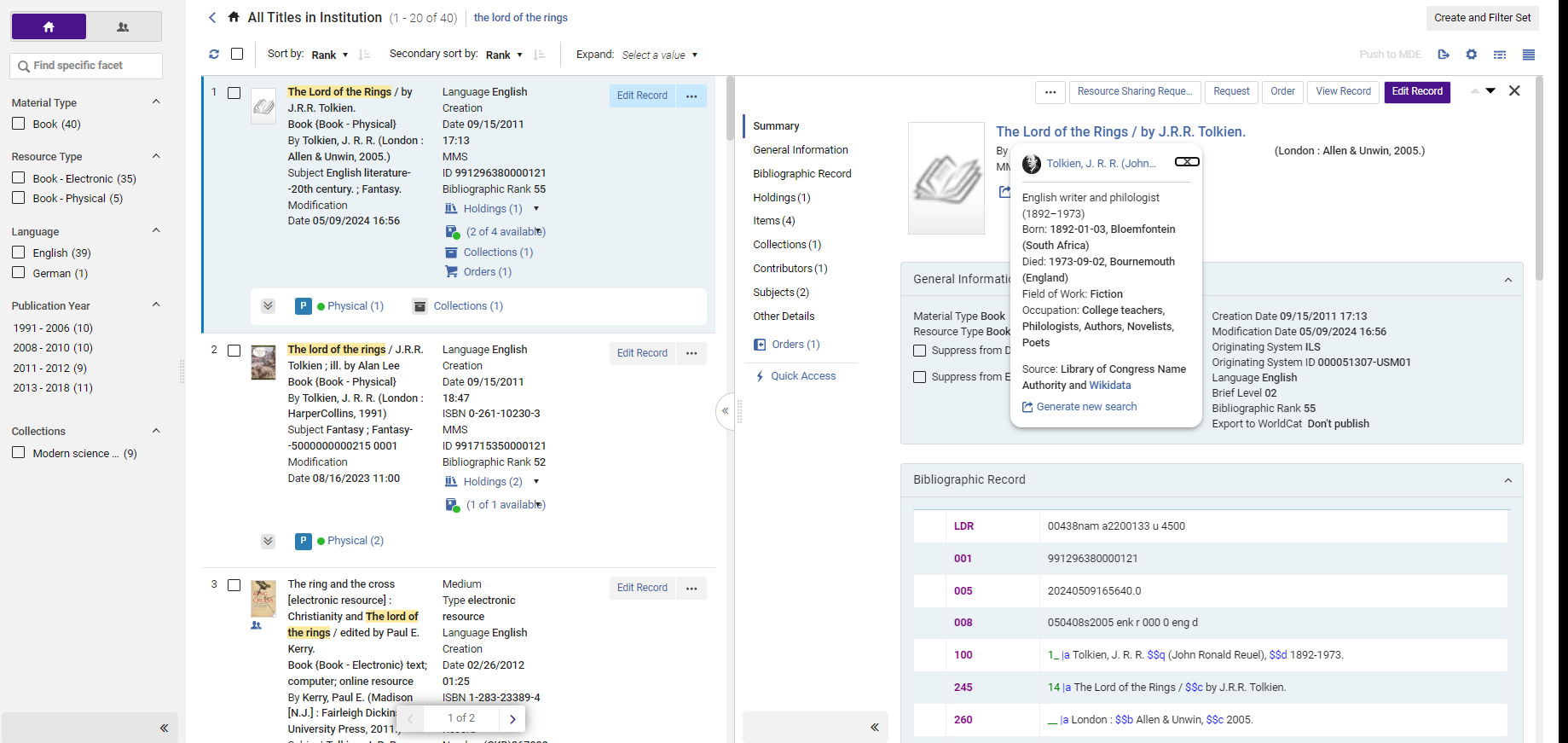Collapse the details navigation with double chevron
This screenshot has height=743, width=1568.
click(875, 727)
